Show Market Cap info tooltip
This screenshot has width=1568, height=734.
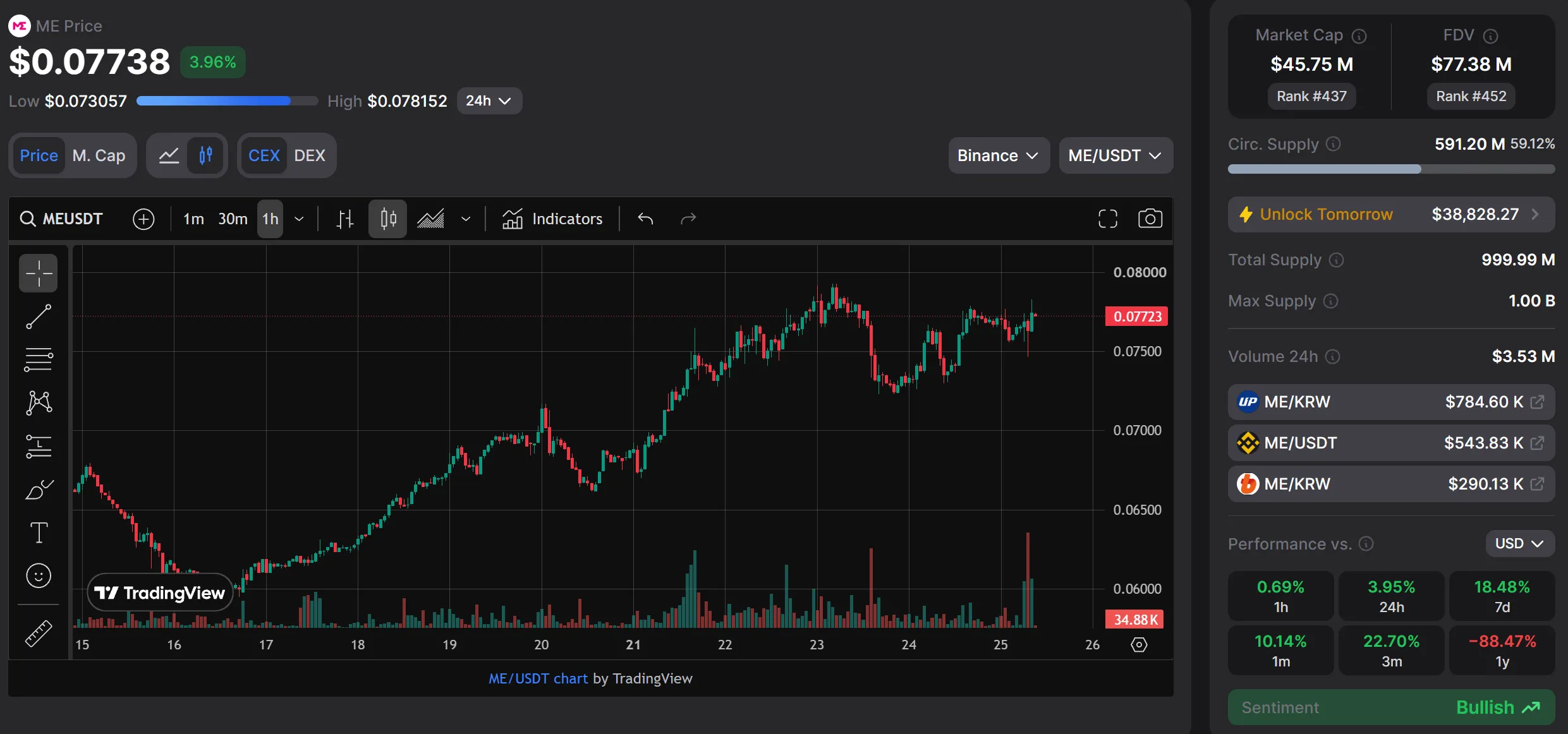(x=1359, y=36)
